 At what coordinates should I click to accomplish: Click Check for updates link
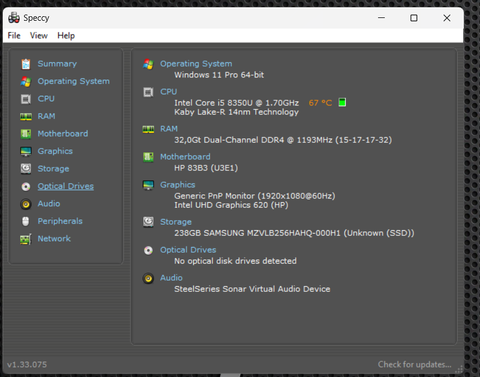click(x=414, y=364)
